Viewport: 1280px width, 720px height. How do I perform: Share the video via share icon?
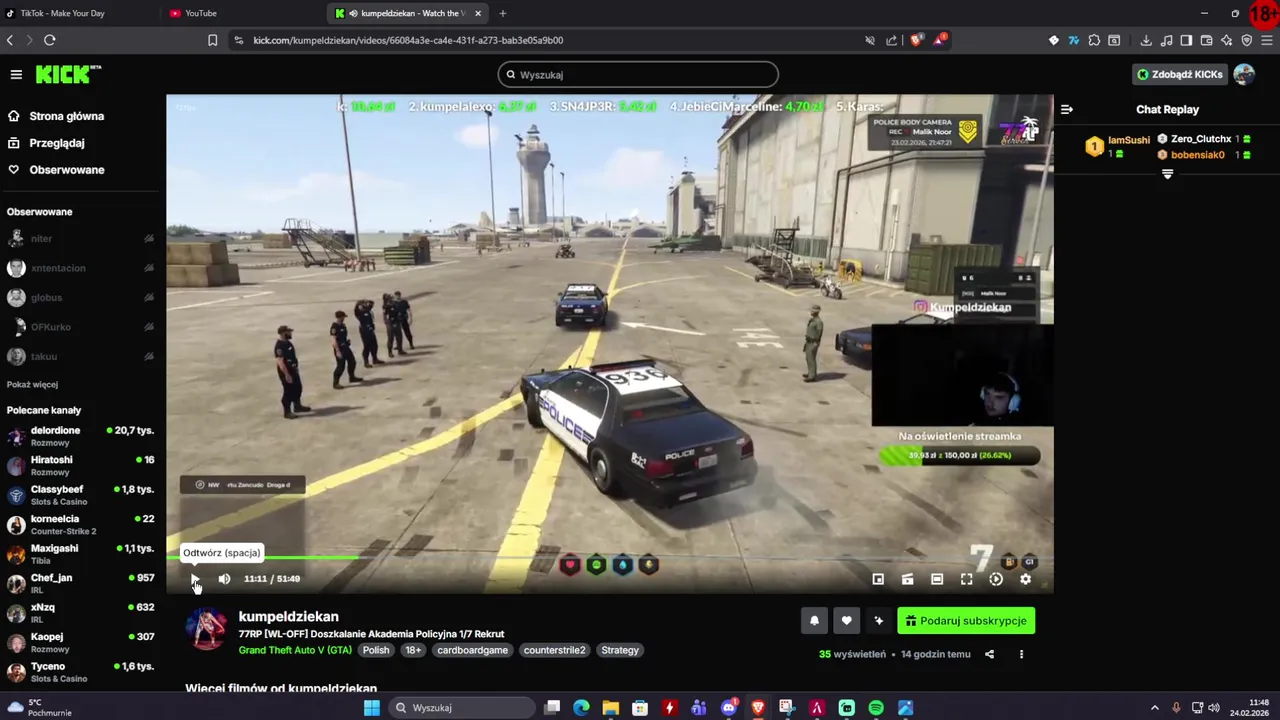(x=989, y=654)
